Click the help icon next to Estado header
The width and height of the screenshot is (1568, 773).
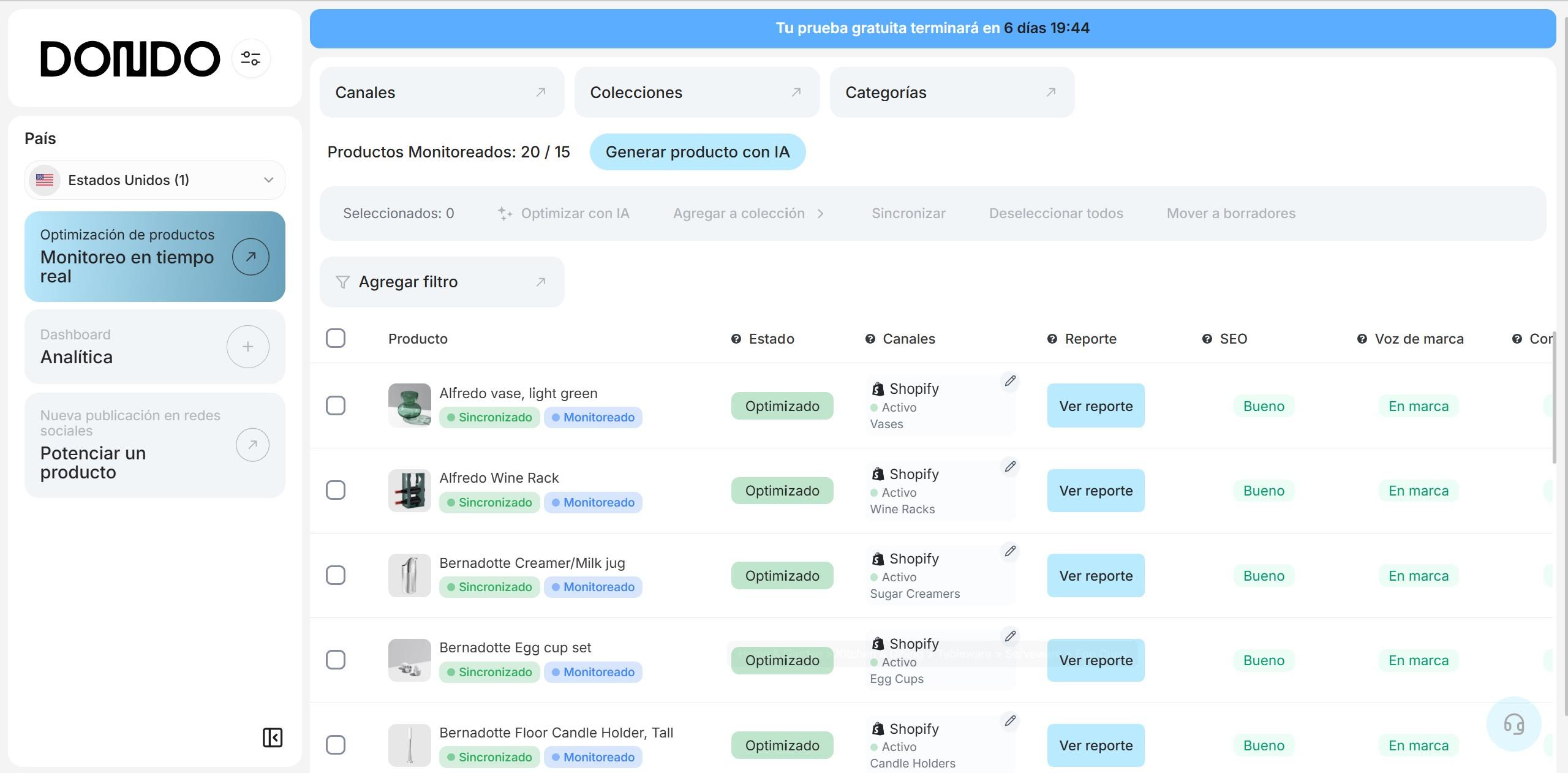[x=736, y=339]
